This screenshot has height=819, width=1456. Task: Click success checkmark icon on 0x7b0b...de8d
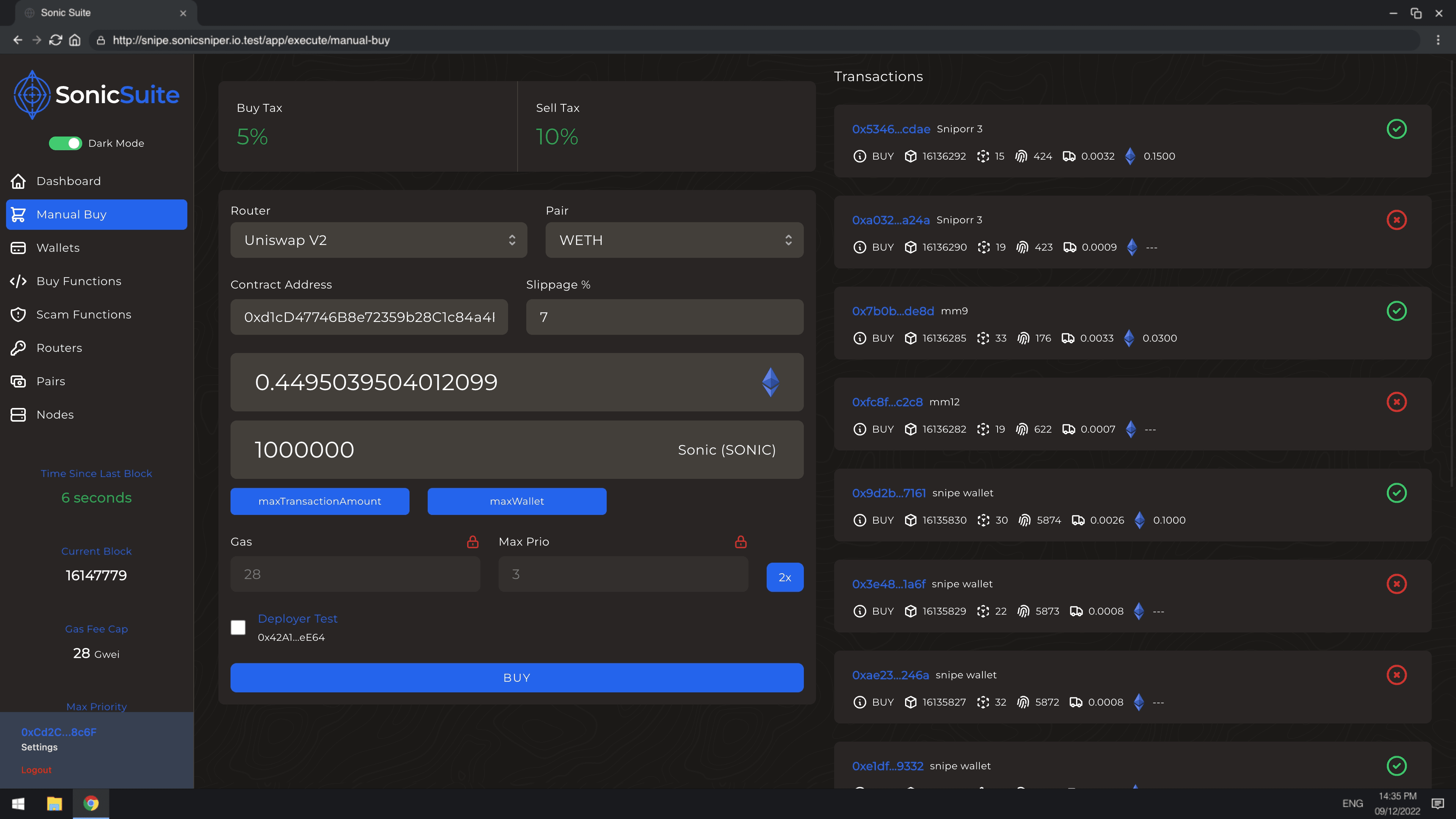coord(1396,311)
